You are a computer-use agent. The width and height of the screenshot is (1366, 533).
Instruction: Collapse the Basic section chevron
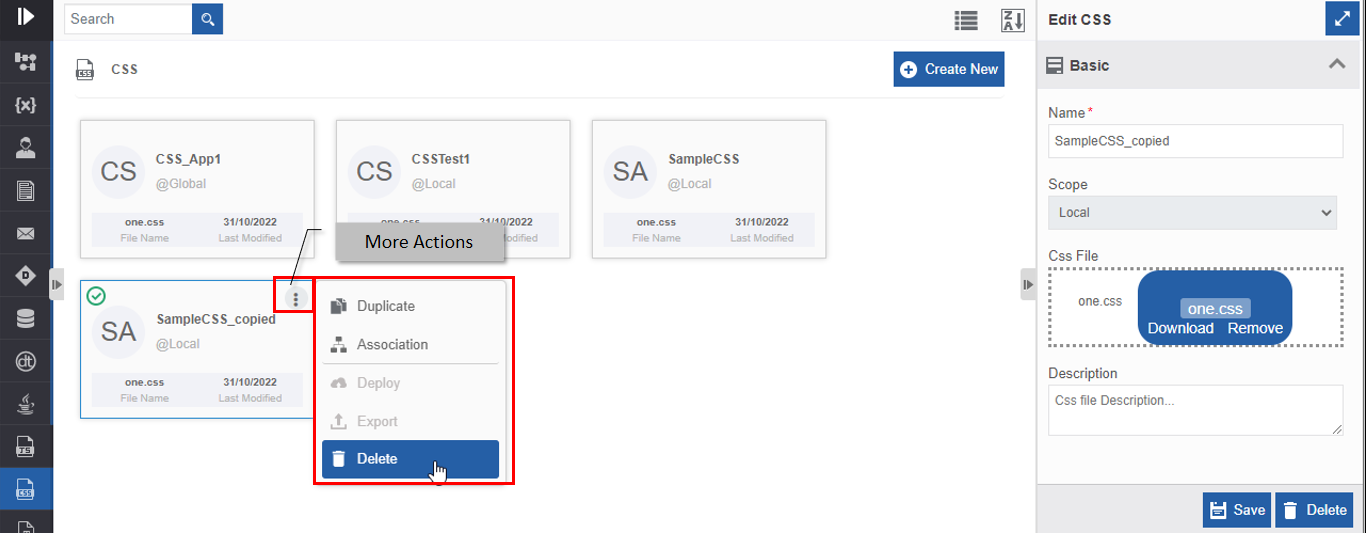coord(1336,65)
